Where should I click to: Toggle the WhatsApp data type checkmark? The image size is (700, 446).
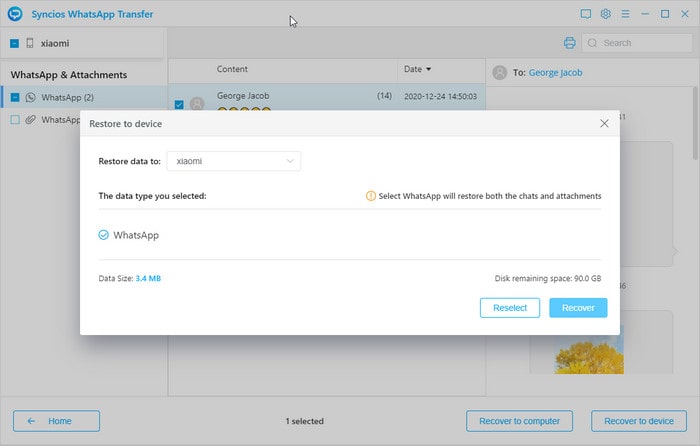pyautogui.click(x=103, y=235)
